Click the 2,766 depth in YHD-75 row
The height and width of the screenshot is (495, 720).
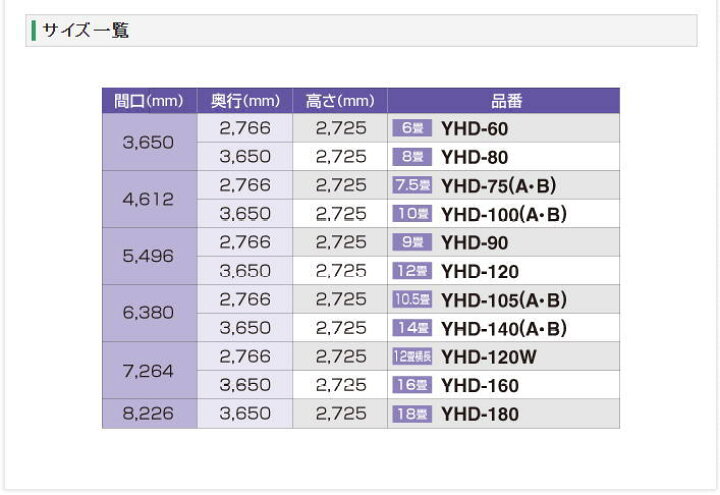point(245,185)
